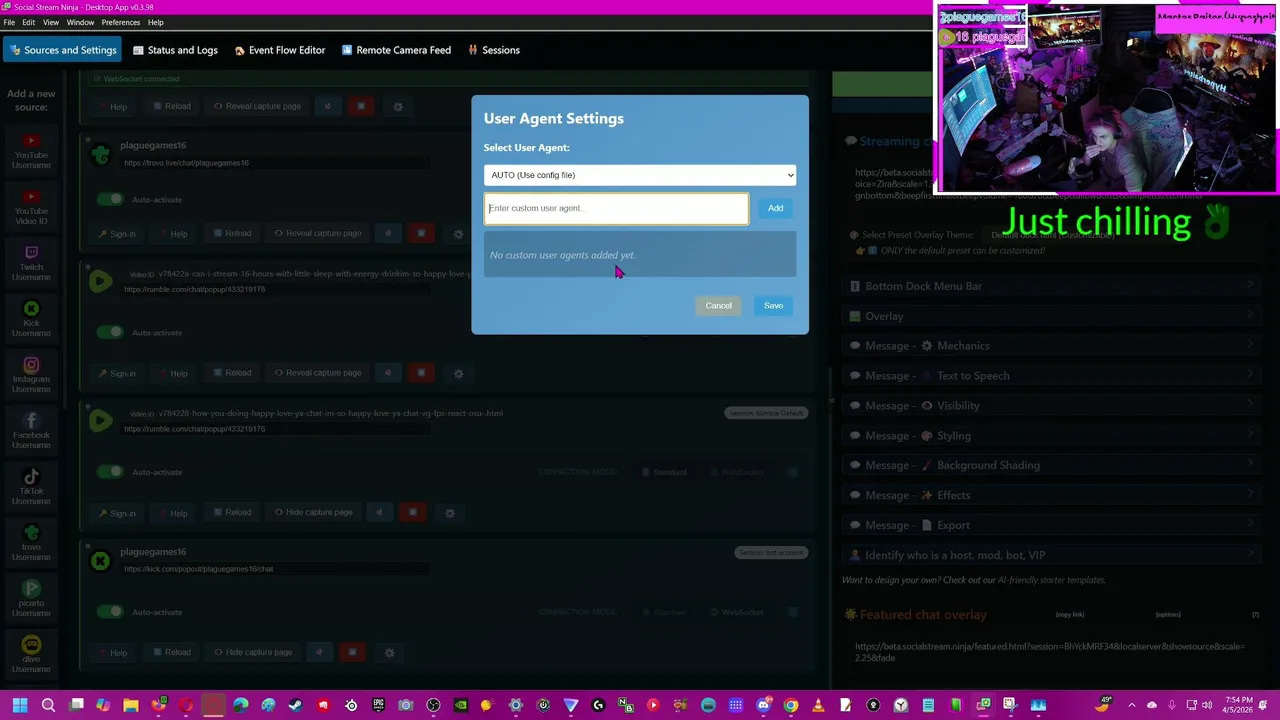The image size is (1280, 720).
Task: Expand the Message - Visibility section
Action: pos(1052,406)
